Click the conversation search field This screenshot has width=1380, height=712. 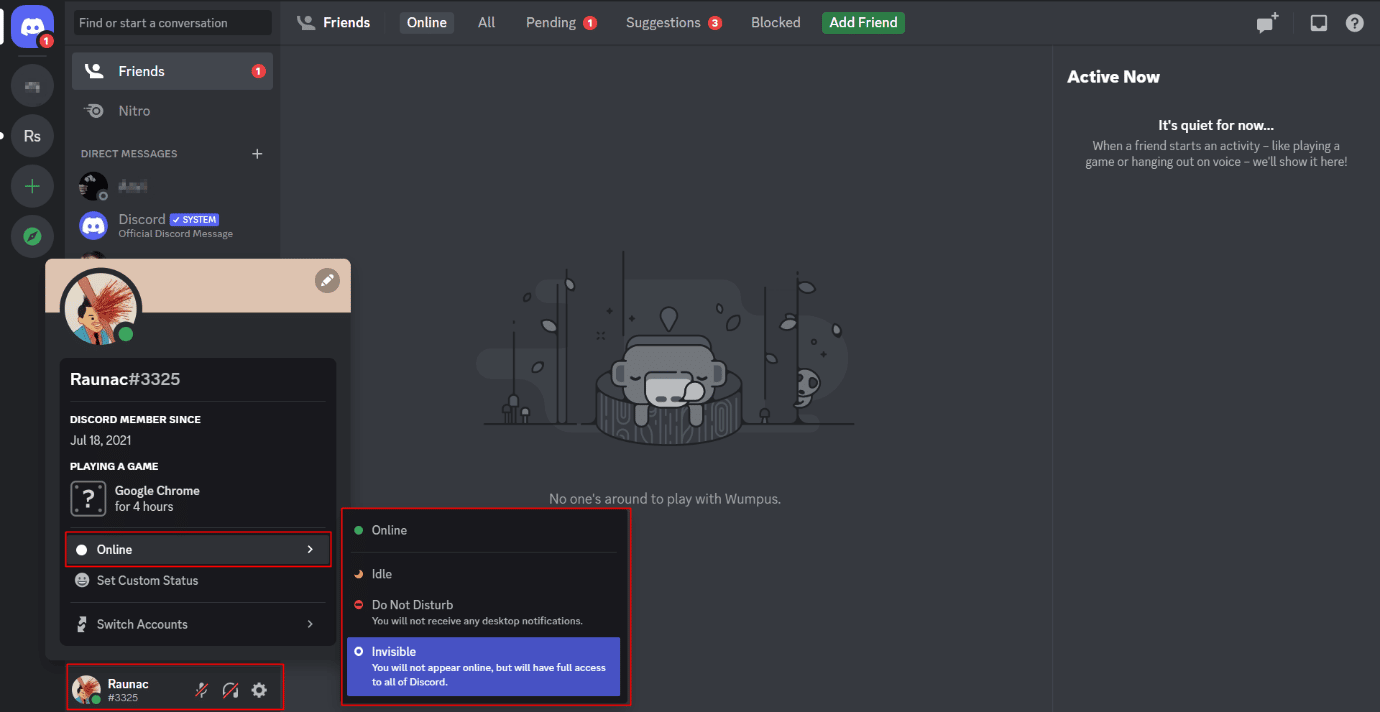(171, 22)
